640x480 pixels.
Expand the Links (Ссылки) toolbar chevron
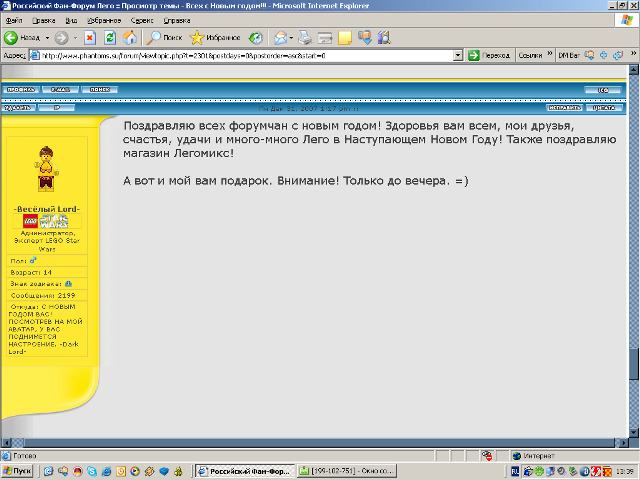[550, 53]
